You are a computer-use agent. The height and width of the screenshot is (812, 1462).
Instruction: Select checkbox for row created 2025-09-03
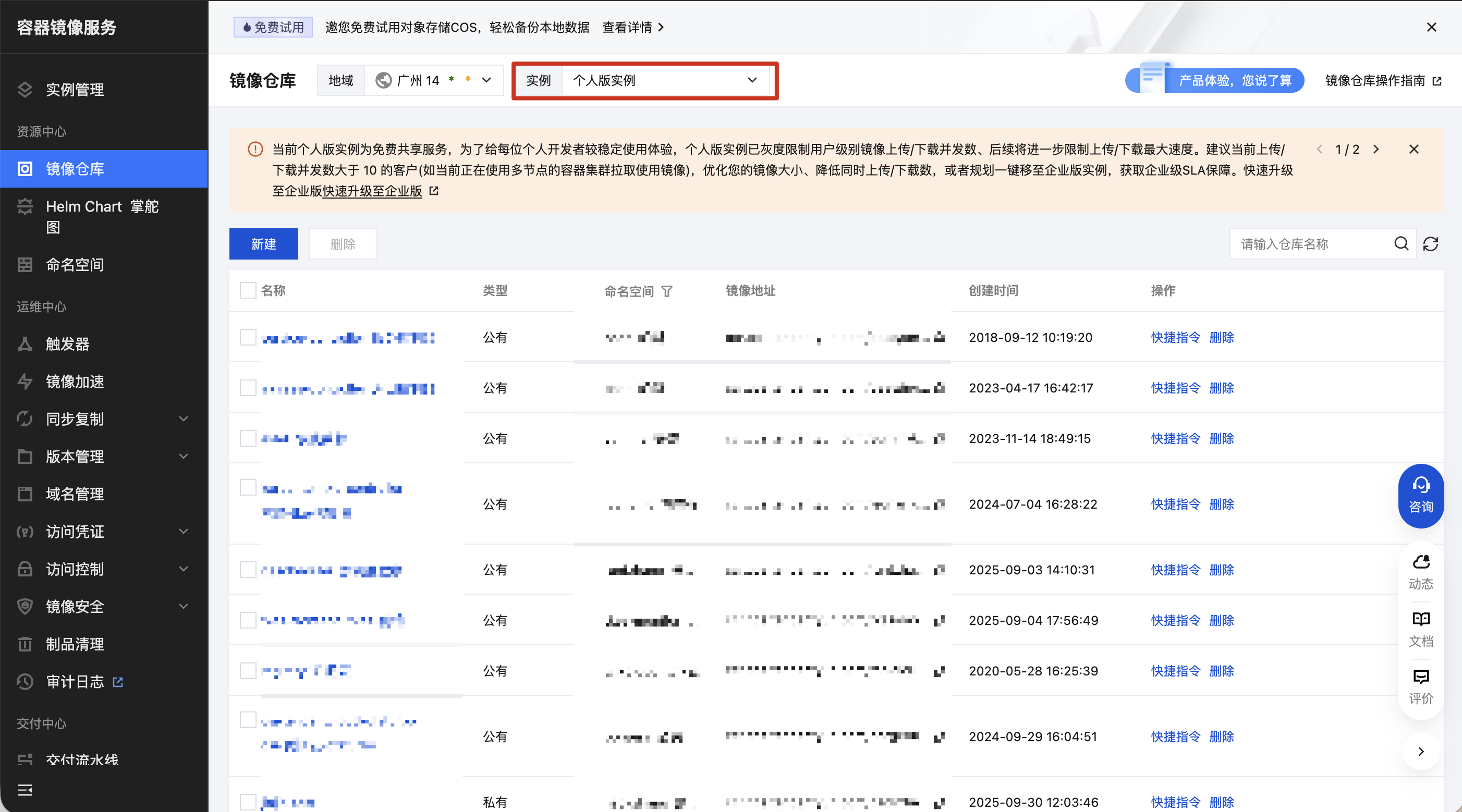[x=248, y=569]
